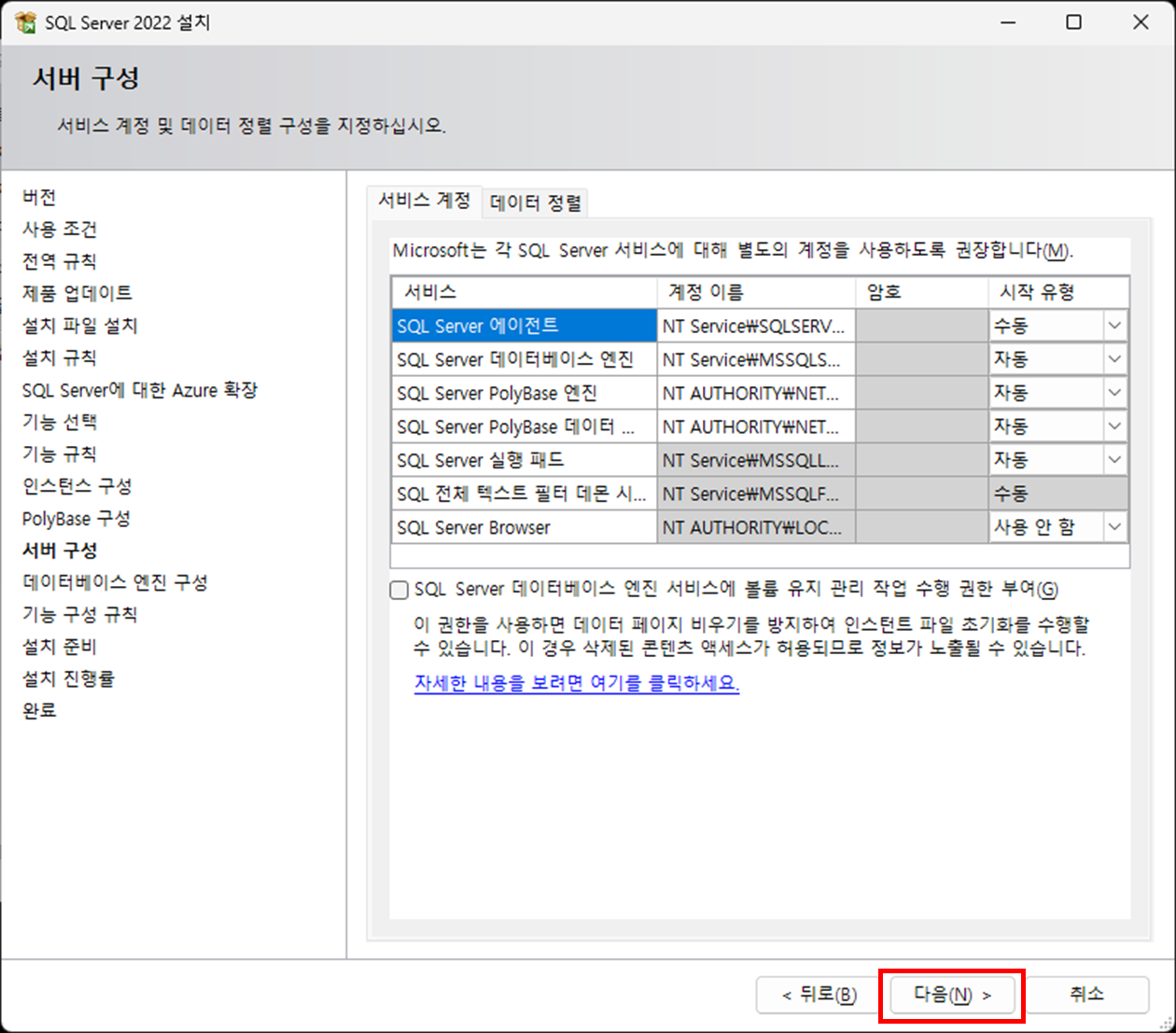Open startup type dropdown for SQL Server 실행 패드

click(1114, 460)
